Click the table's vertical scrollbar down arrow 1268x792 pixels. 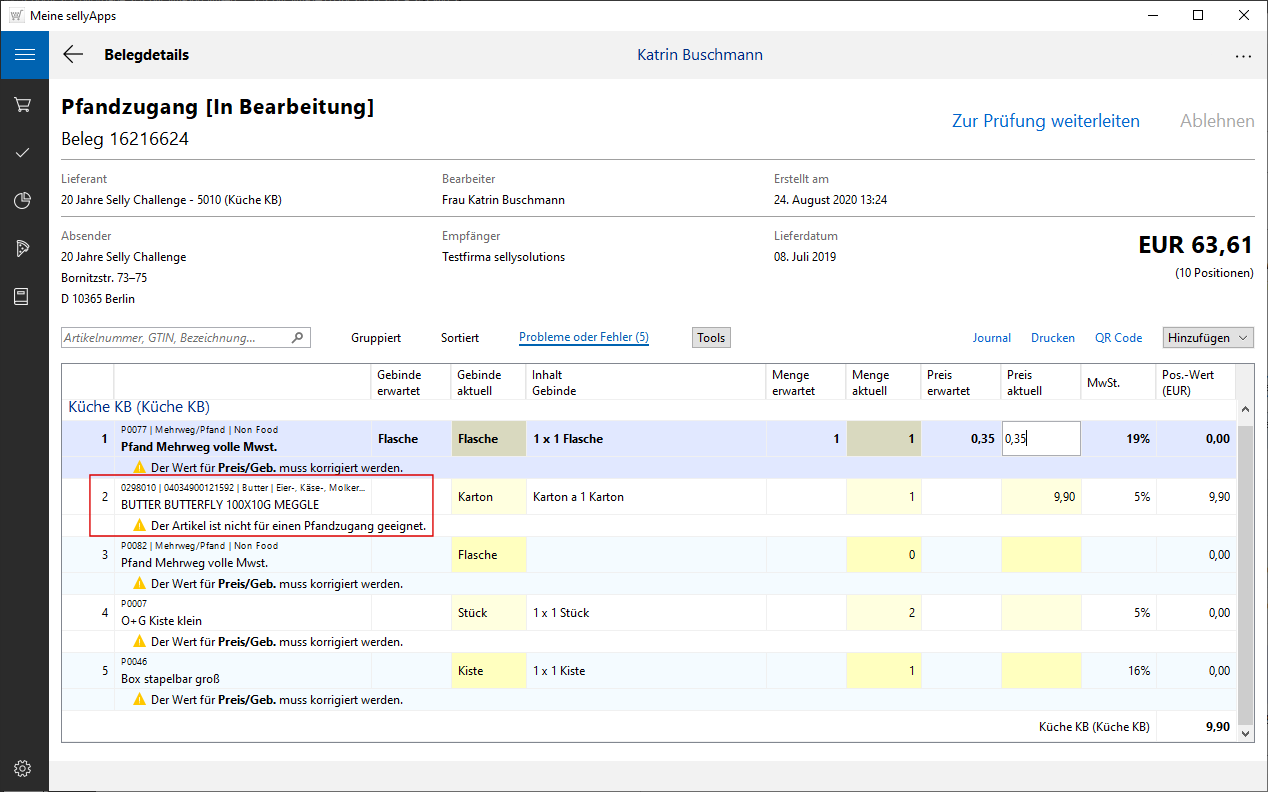[x=1245, y=734]
